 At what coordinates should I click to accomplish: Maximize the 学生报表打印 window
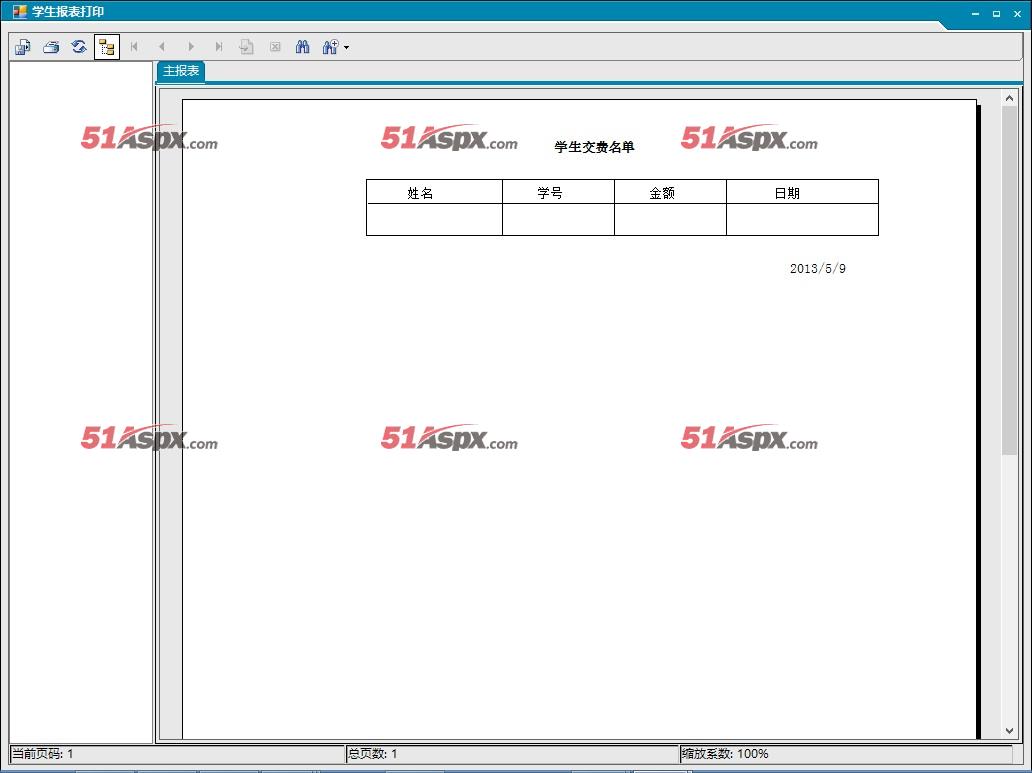pos(996,13)
